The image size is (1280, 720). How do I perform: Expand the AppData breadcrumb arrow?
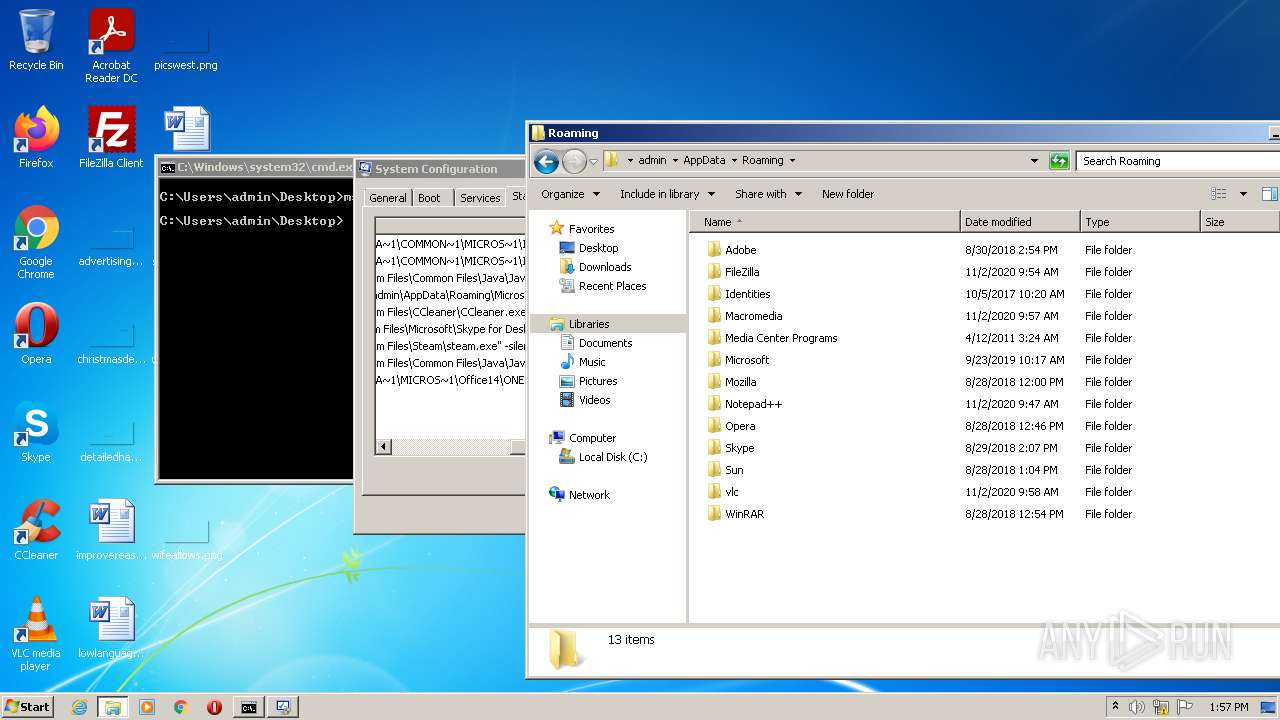[x=733, y=161]
